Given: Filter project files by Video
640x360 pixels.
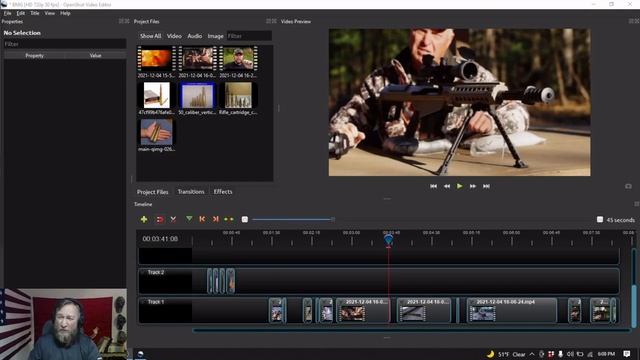Looking at the screenshot, I should click(x=174, y=36).
